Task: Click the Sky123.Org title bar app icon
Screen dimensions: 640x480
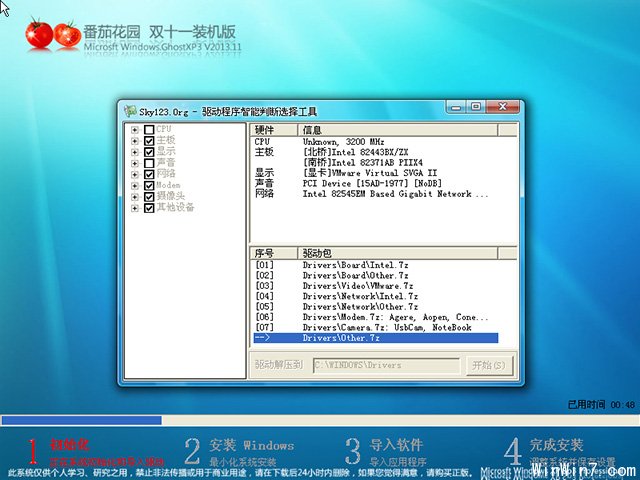Action: (126, 108)
